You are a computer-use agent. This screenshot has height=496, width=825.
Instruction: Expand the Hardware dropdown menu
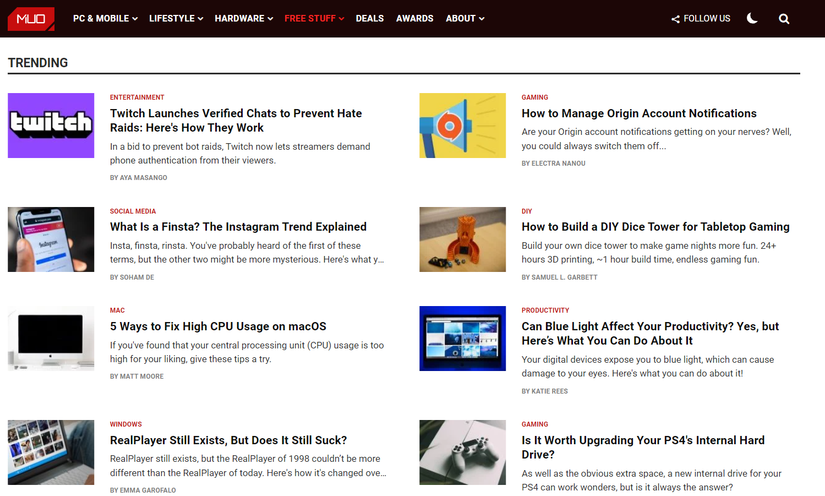[244, 18]
